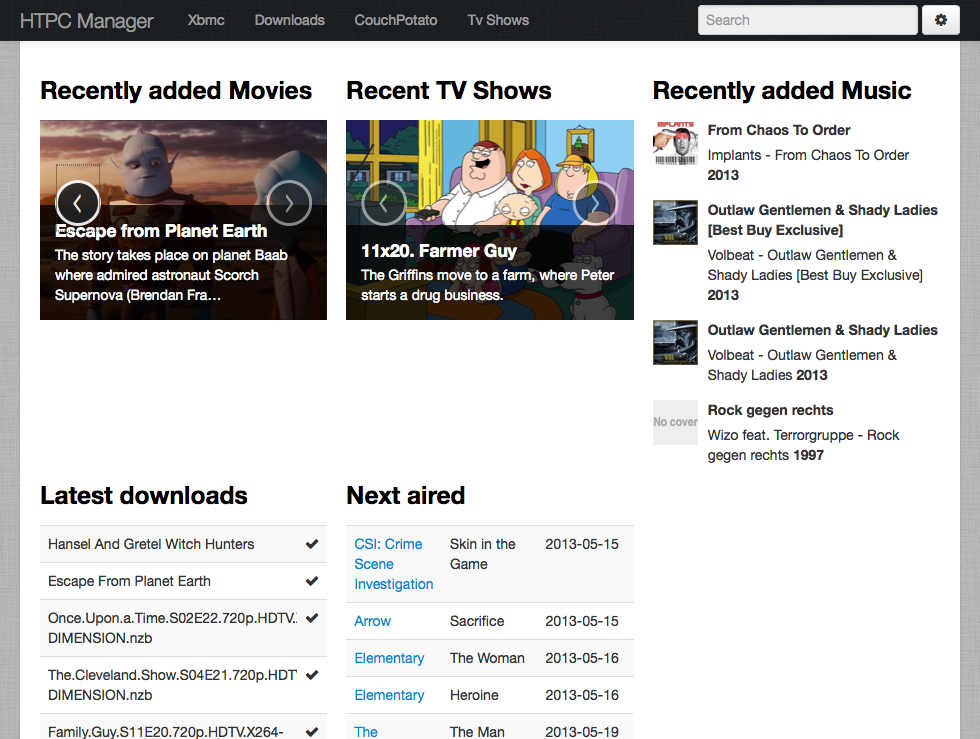Go to previous TV show slide
Image resolution: width=980 pixels, height=739 pixels.
(x=384, y=203)
